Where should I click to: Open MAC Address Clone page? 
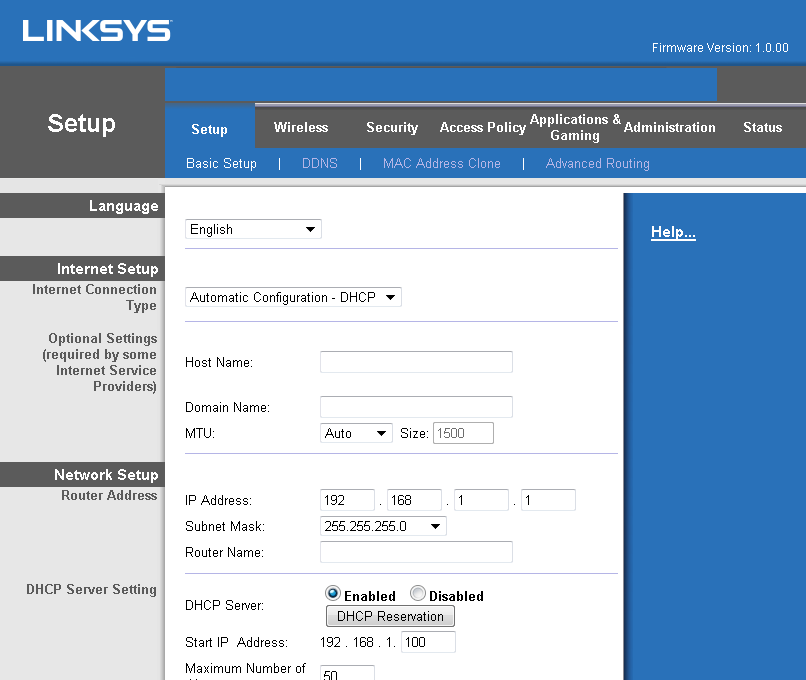point(442,163)
